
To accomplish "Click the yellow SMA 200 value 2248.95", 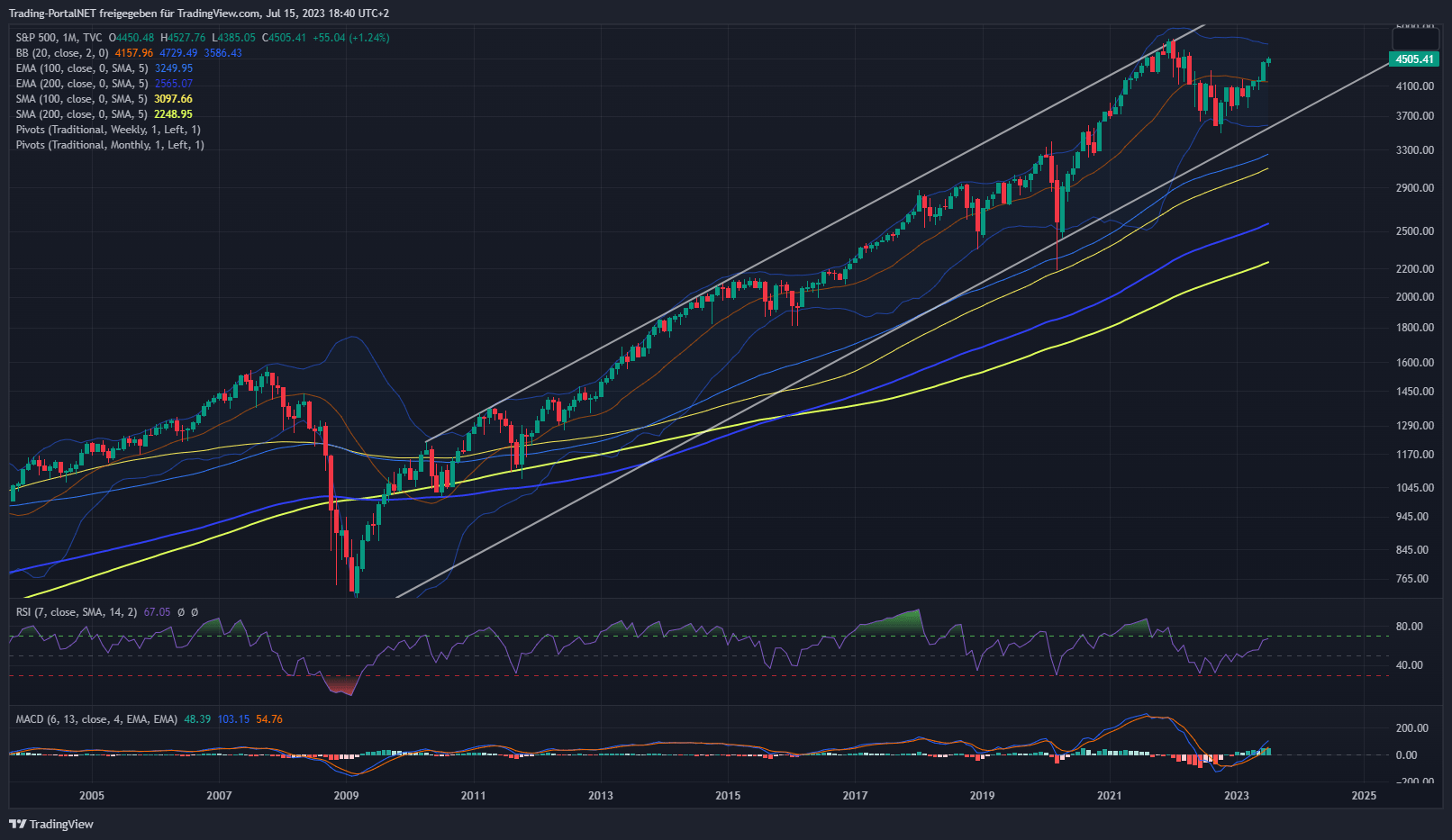I will pyautogui.click(x=173, y=114).
